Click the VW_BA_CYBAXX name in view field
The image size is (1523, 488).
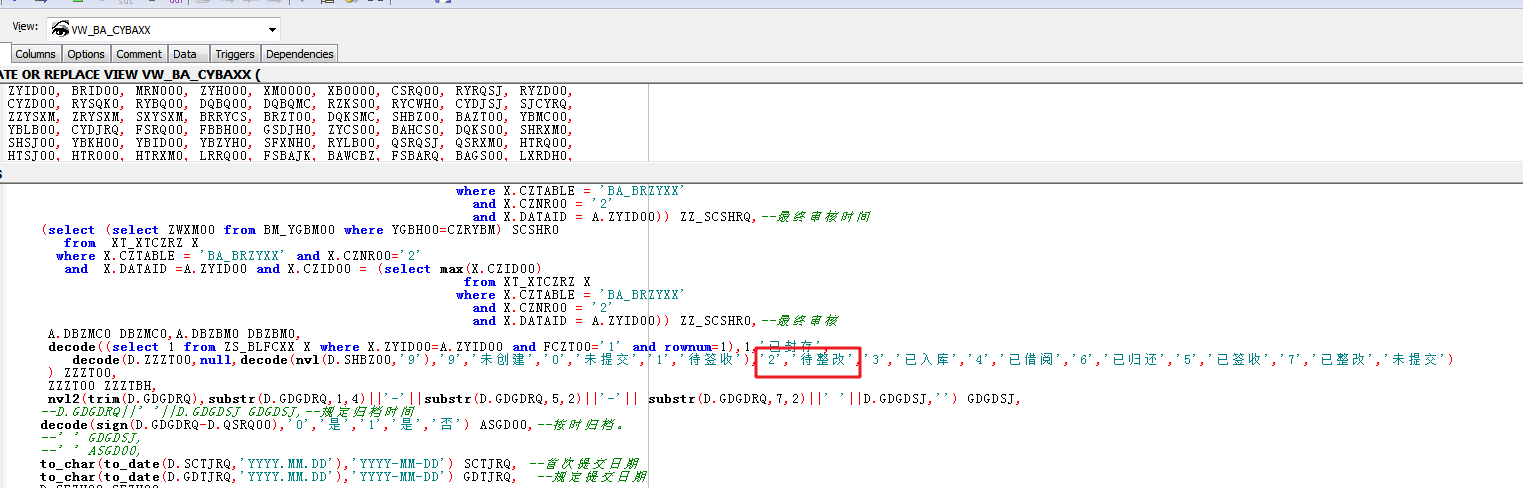(111, 30)
